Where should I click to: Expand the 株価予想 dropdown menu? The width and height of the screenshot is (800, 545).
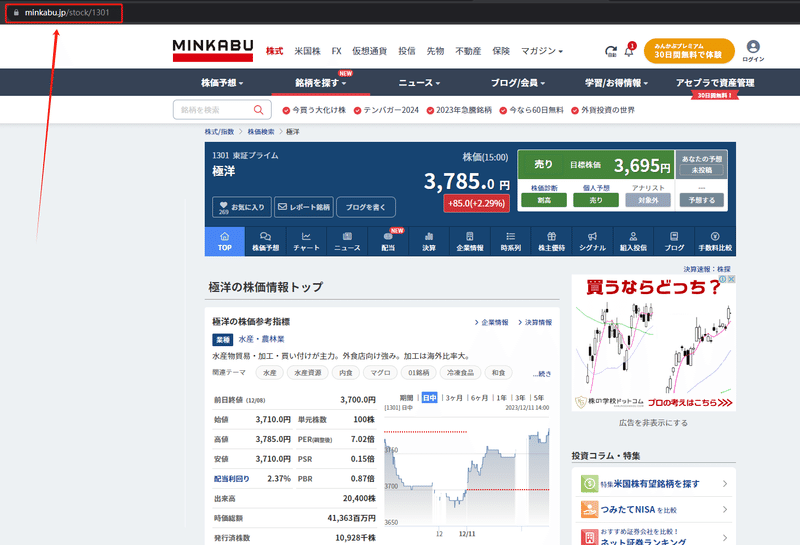(x=222, y=83)
